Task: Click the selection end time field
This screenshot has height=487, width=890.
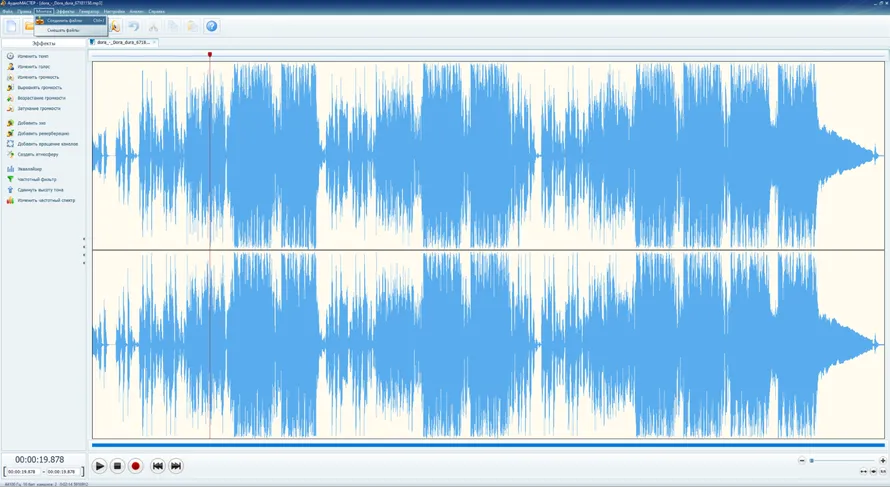Action: pyautogui.click(x=62, y=472)
